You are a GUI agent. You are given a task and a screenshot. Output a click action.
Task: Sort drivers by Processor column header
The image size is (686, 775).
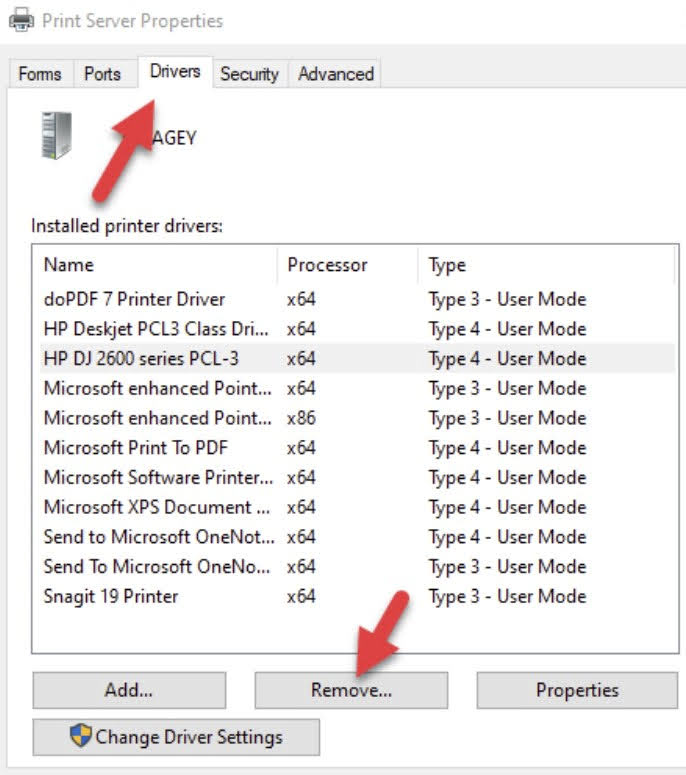[348, 265]
